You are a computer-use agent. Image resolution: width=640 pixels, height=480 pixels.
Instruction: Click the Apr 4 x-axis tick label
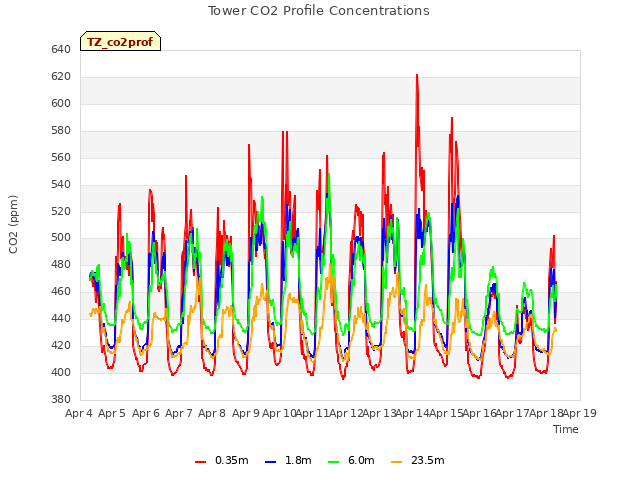[79, 413]
